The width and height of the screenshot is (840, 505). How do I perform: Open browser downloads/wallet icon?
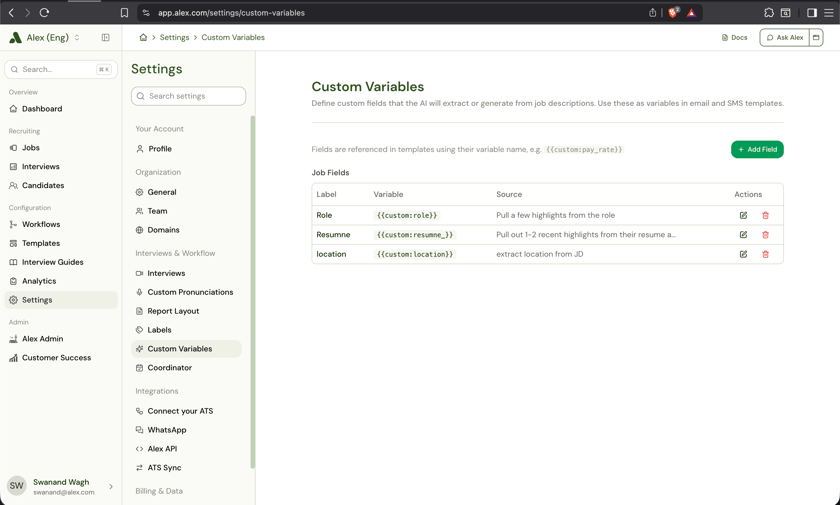(785, 12)
